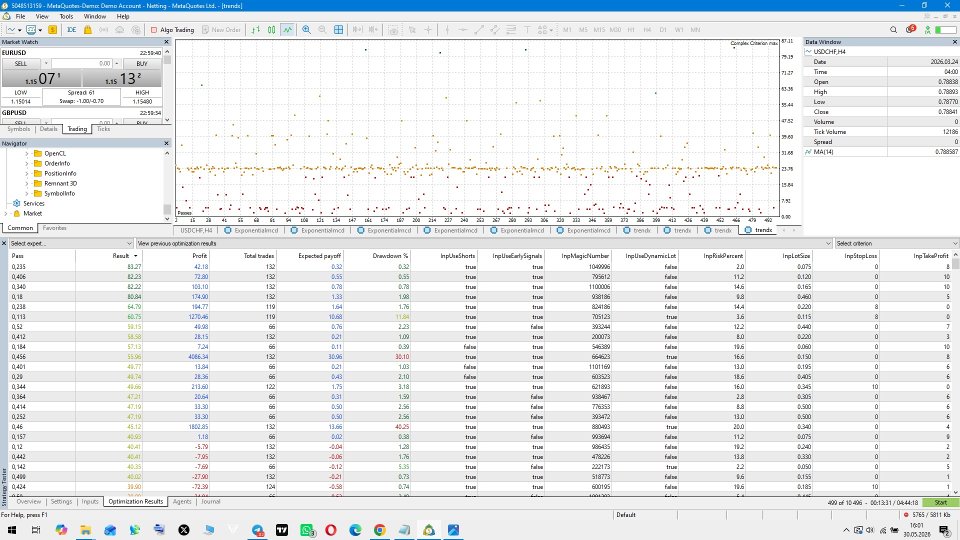Select the D1 timeframe
The image size is (960, 540).
(x=663, y=29)
